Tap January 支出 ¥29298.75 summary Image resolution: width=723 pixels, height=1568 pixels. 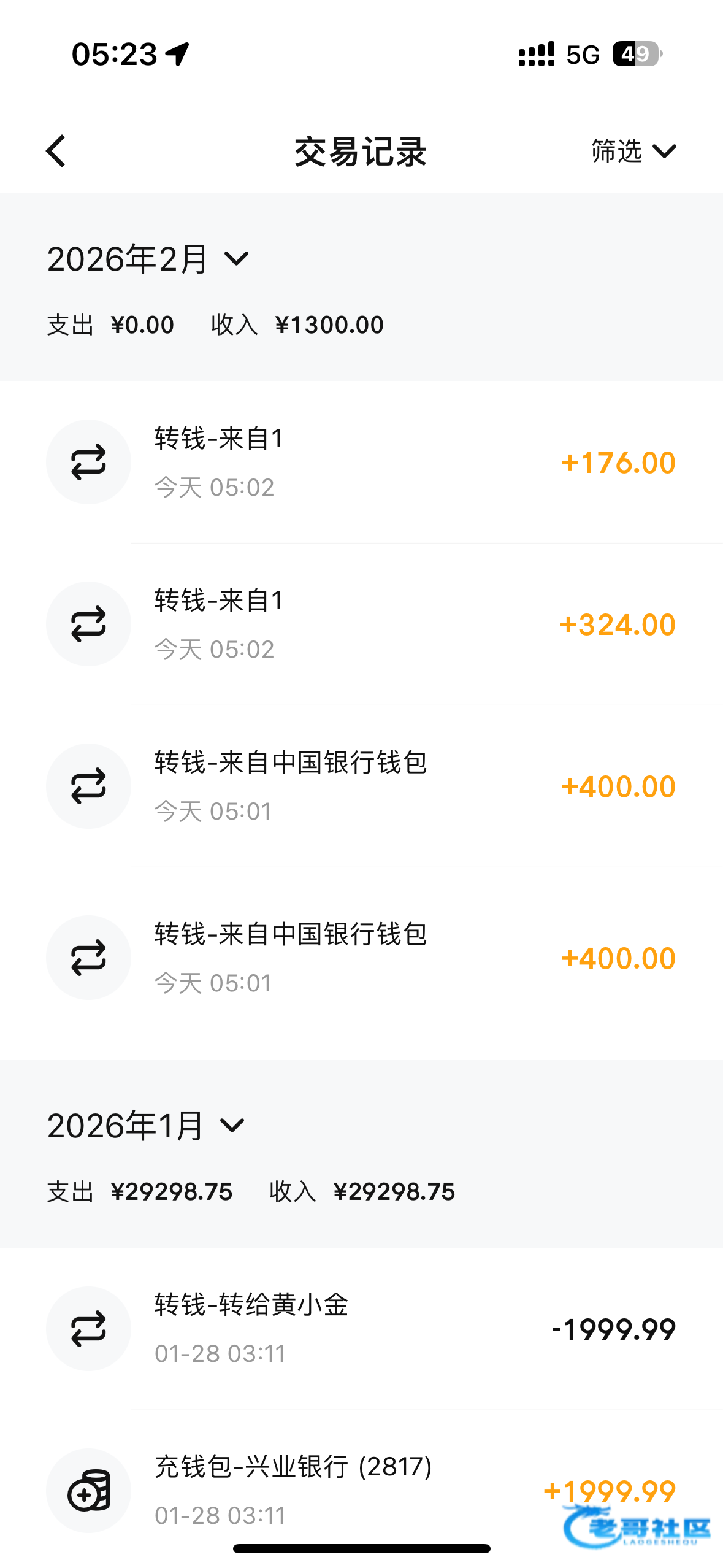[x=140, y=1192]
